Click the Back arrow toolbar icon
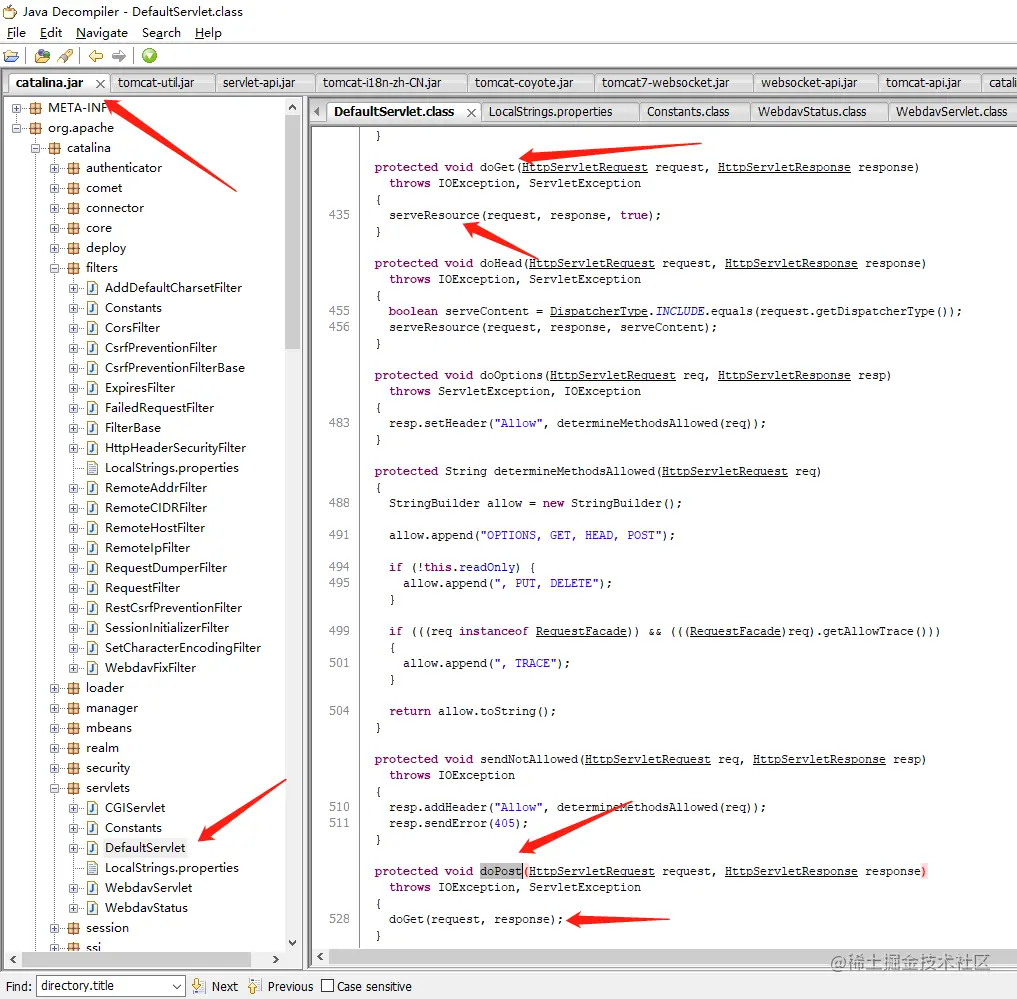The height and width of the screenshot is (999, 1017). coord(96,56)
